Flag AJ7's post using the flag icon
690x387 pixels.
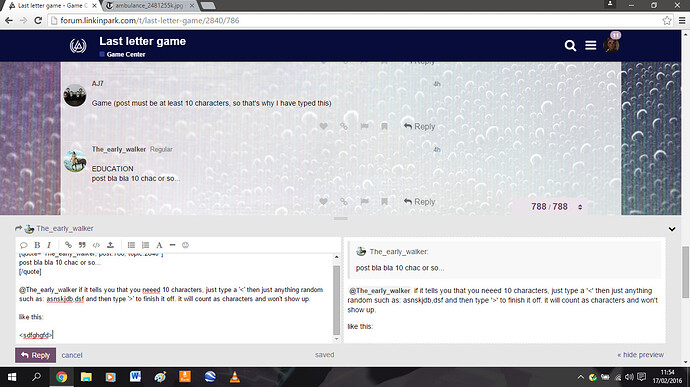tap(364, 126)
